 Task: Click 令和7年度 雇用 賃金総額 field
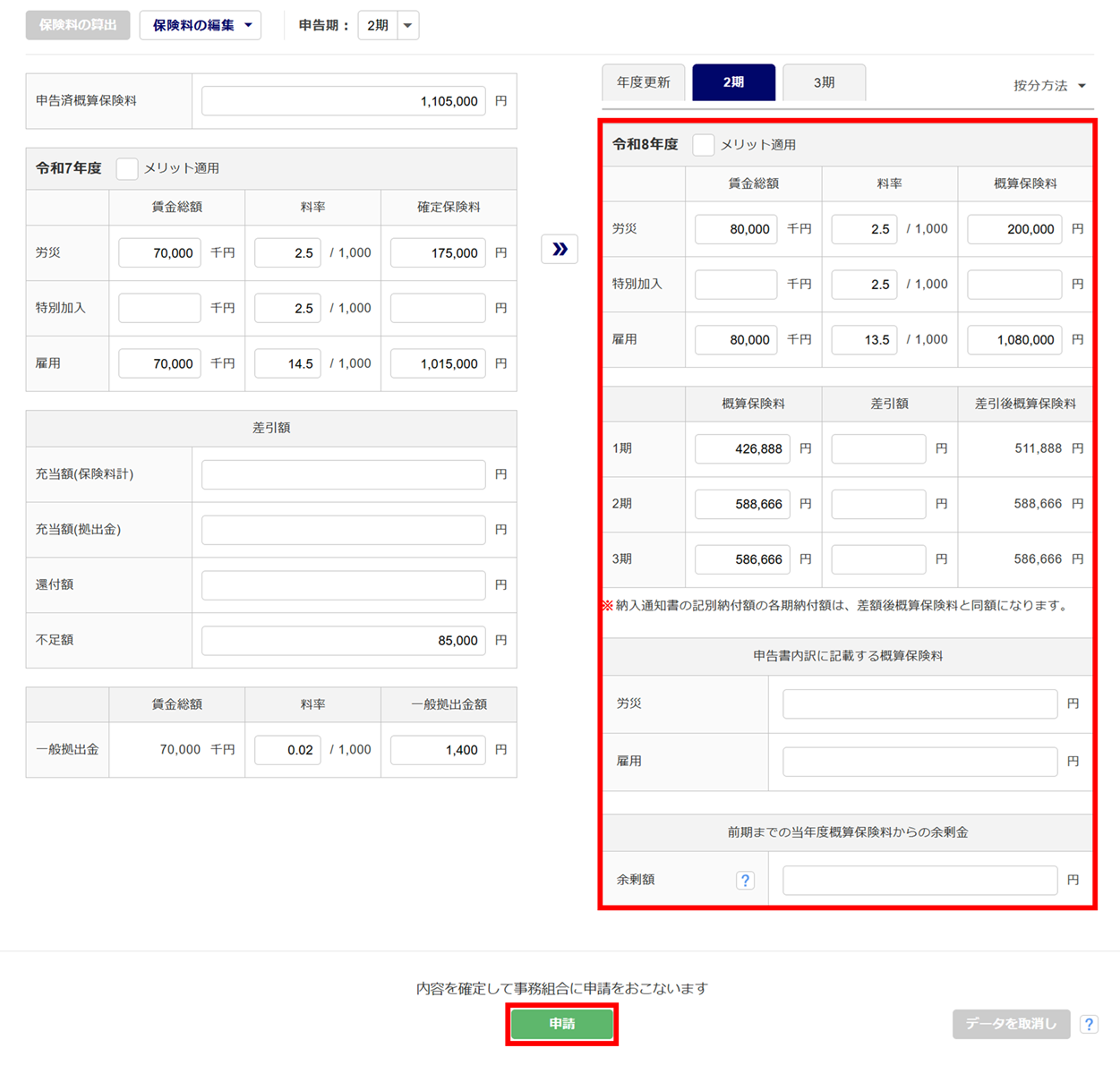pos(159,363)
